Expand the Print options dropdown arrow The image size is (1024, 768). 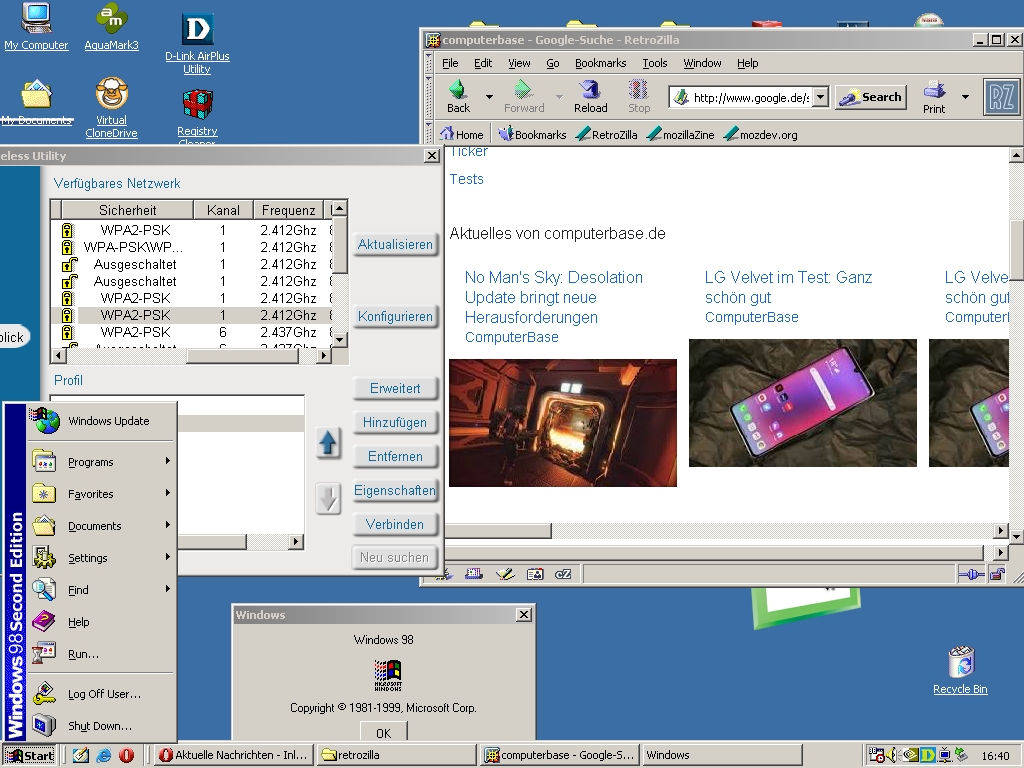965,97
